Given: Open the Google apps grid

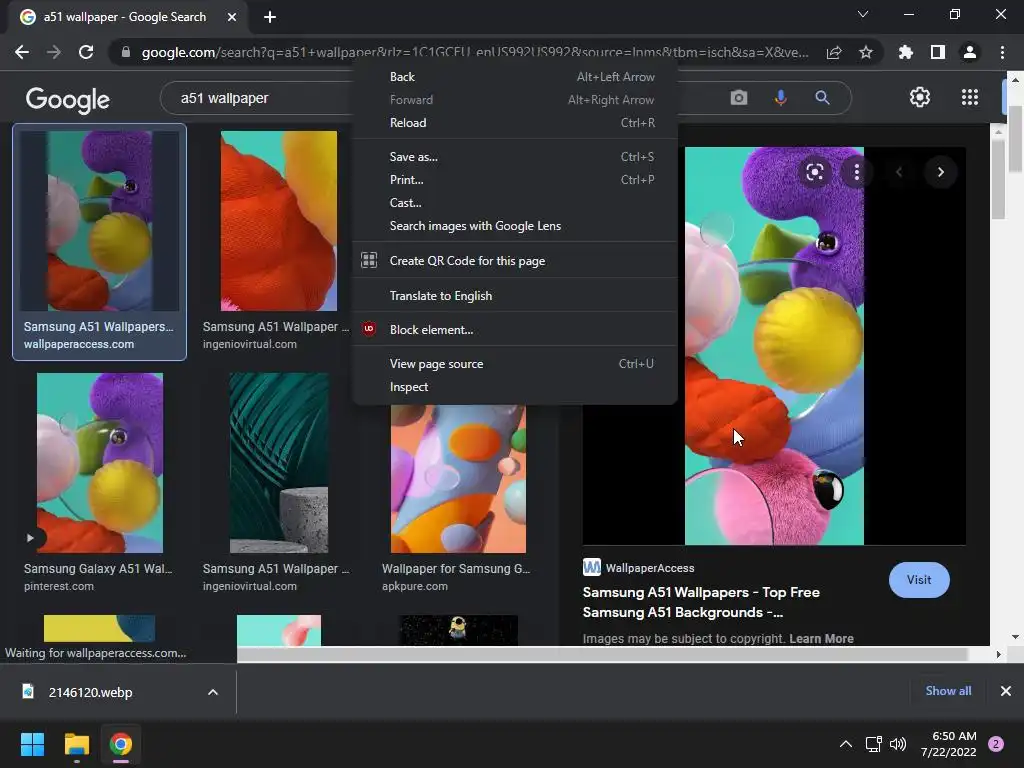Looking at the screenshot, I should tap(970, 97).
